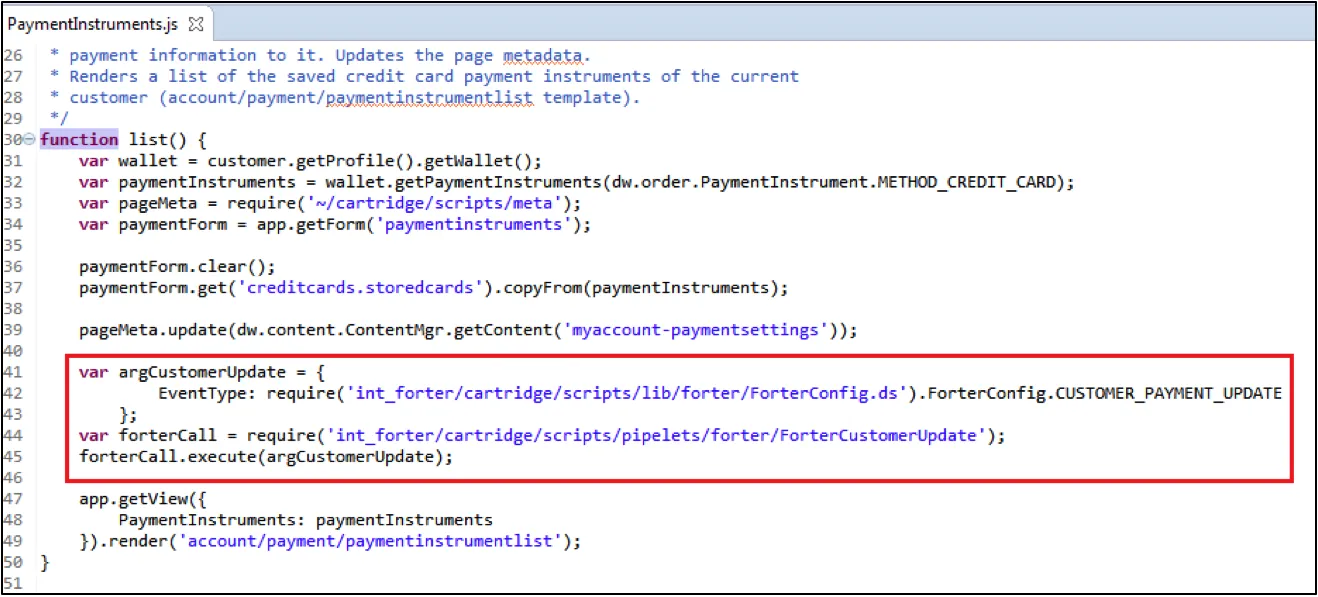Click line number 50 in the gutter

tap(14, 563)
